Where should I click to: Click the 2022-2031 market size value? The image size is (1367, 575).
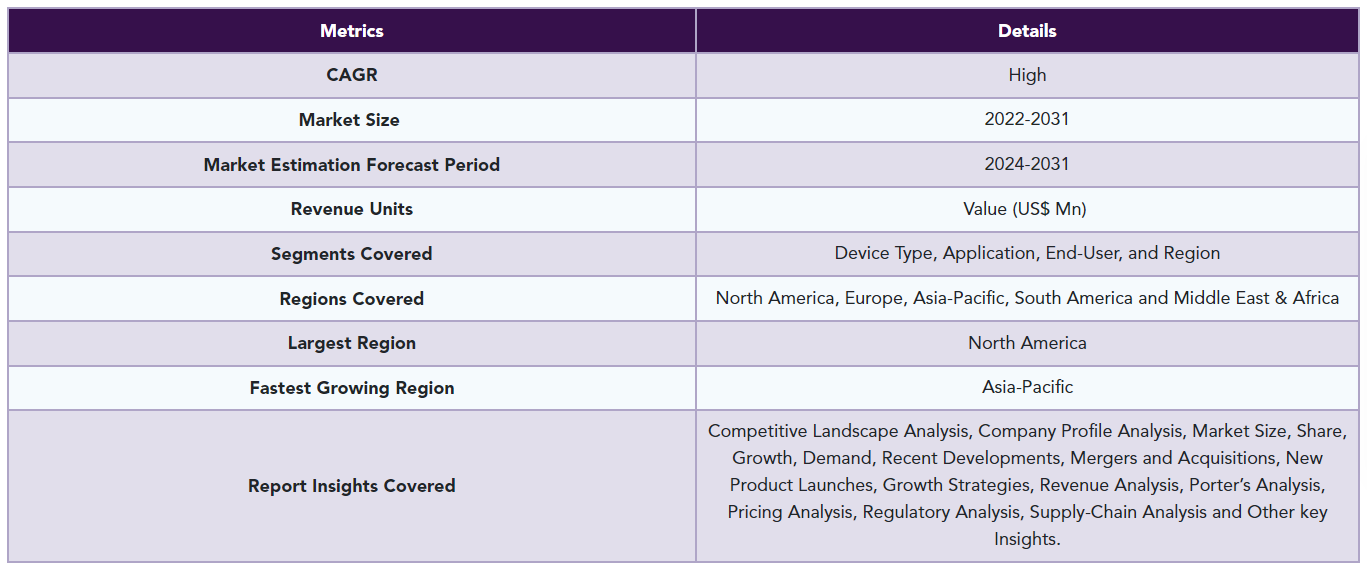tap(1027, 119)
